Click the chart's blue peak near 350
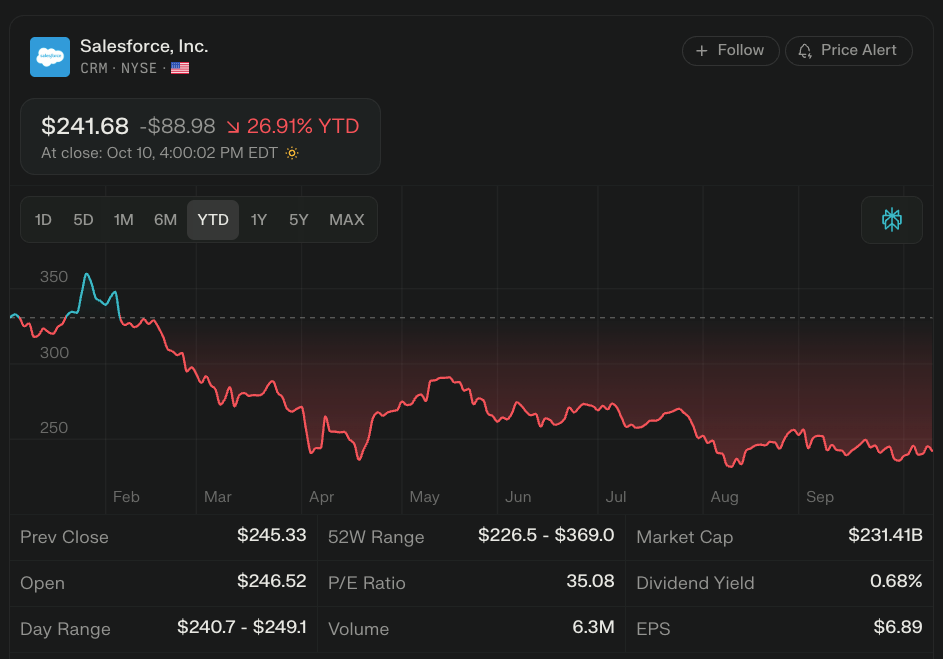Viewport: 943px width, 659px height. click(87, 274)
